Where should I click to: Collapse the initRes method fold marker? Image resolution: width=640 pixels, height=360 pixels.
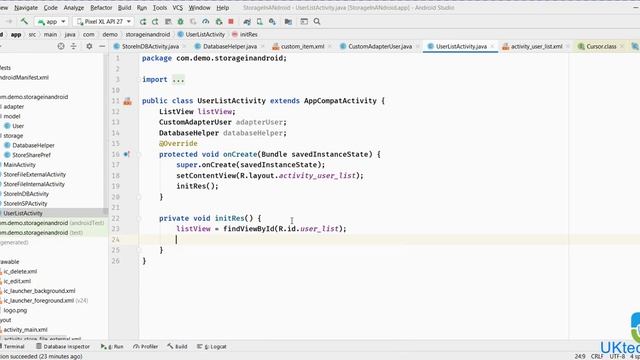coord(139,218)
